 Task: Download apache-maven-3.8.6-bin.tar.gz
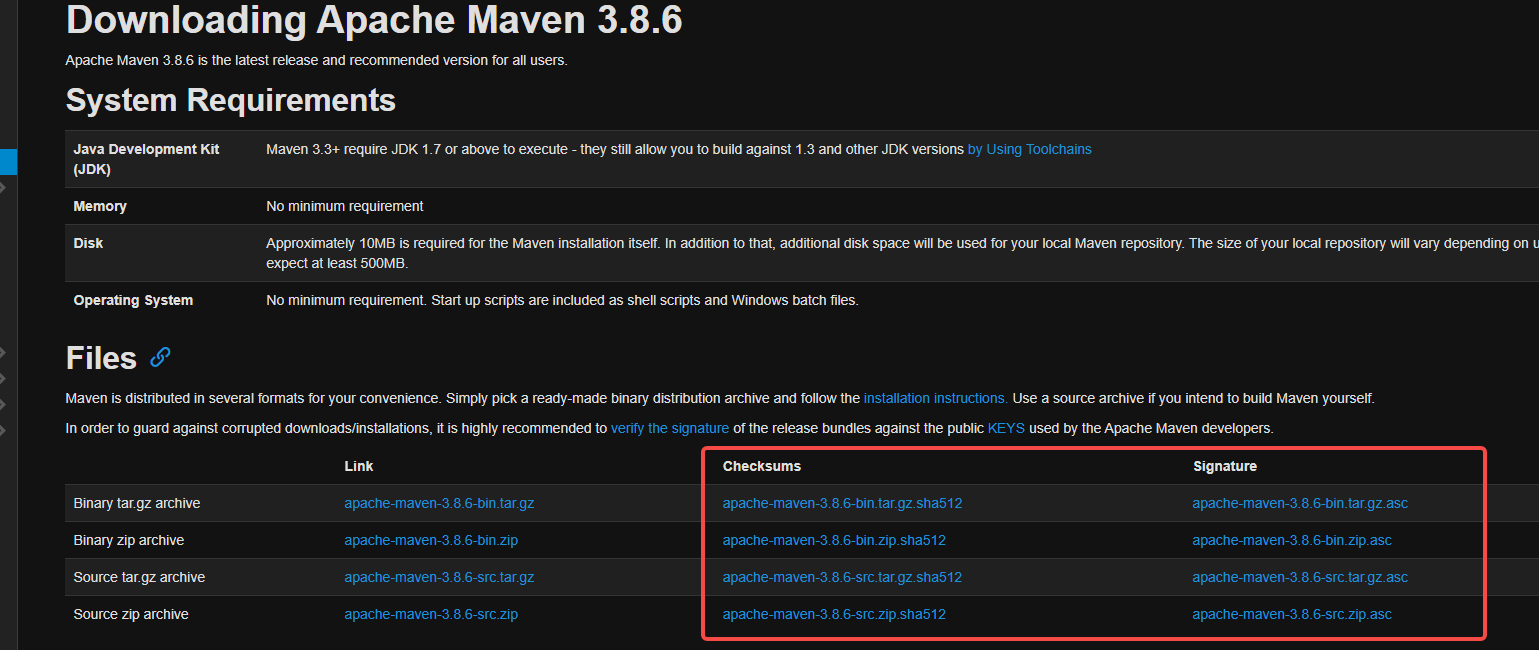[x=439, y=503]
